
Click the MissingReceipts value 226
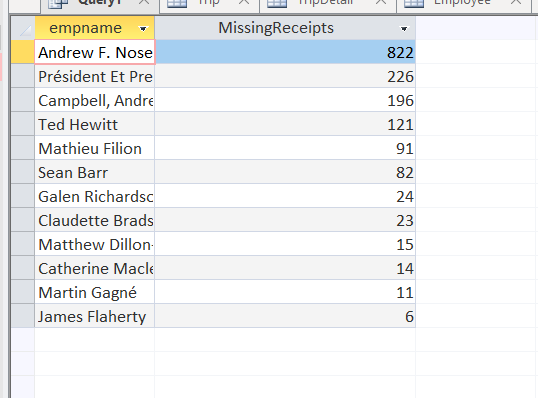click(285, 76)
